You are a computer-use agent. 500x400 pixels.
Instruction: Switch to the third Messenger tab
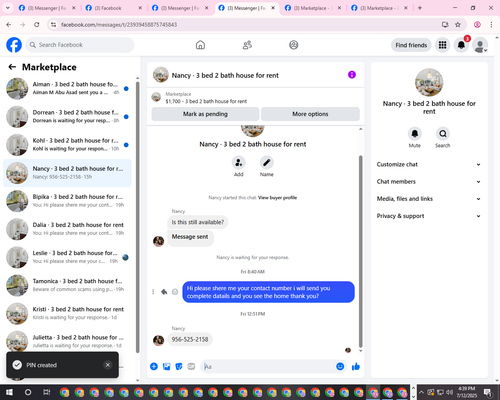tap(247, 8)
